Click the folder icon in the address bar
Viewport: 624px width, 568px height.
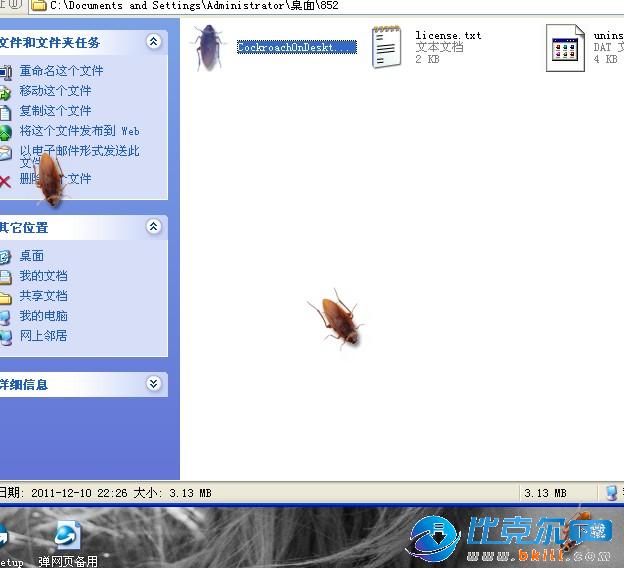coord(38,6)
